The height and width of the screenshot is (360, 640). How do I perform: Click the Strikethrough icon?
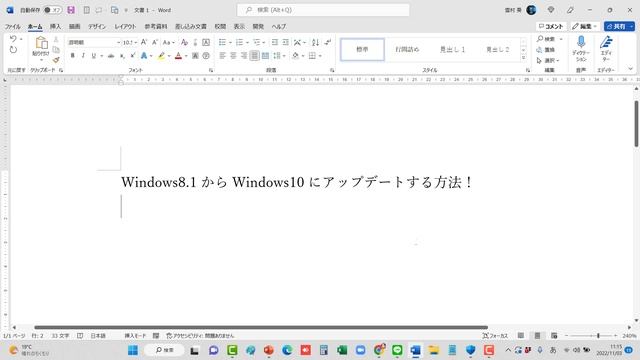[111, 56]
